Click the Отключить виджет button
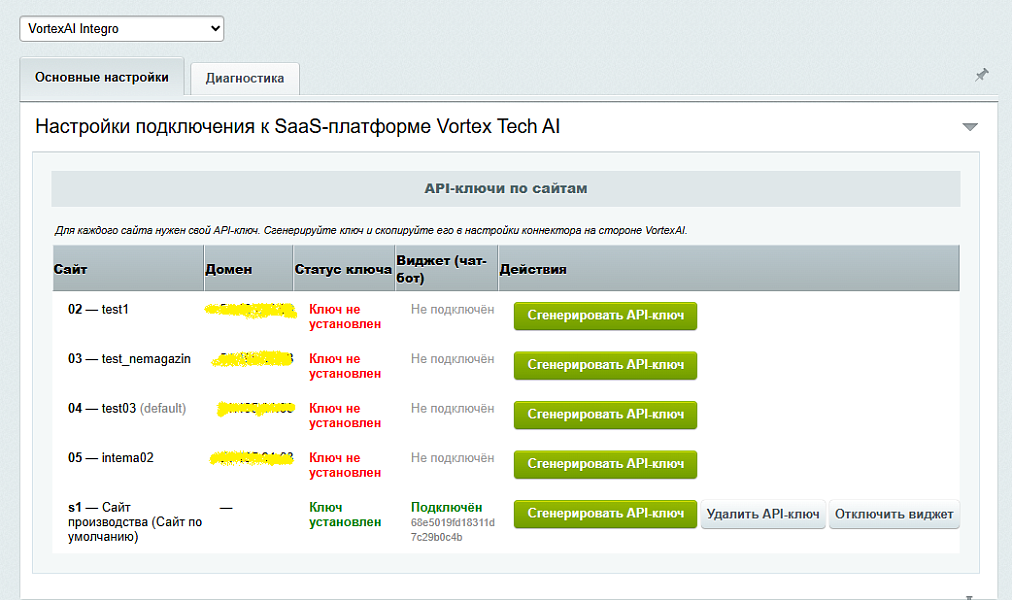The image size is (1012, 600). pyautogui.click(x=894, y=514)
